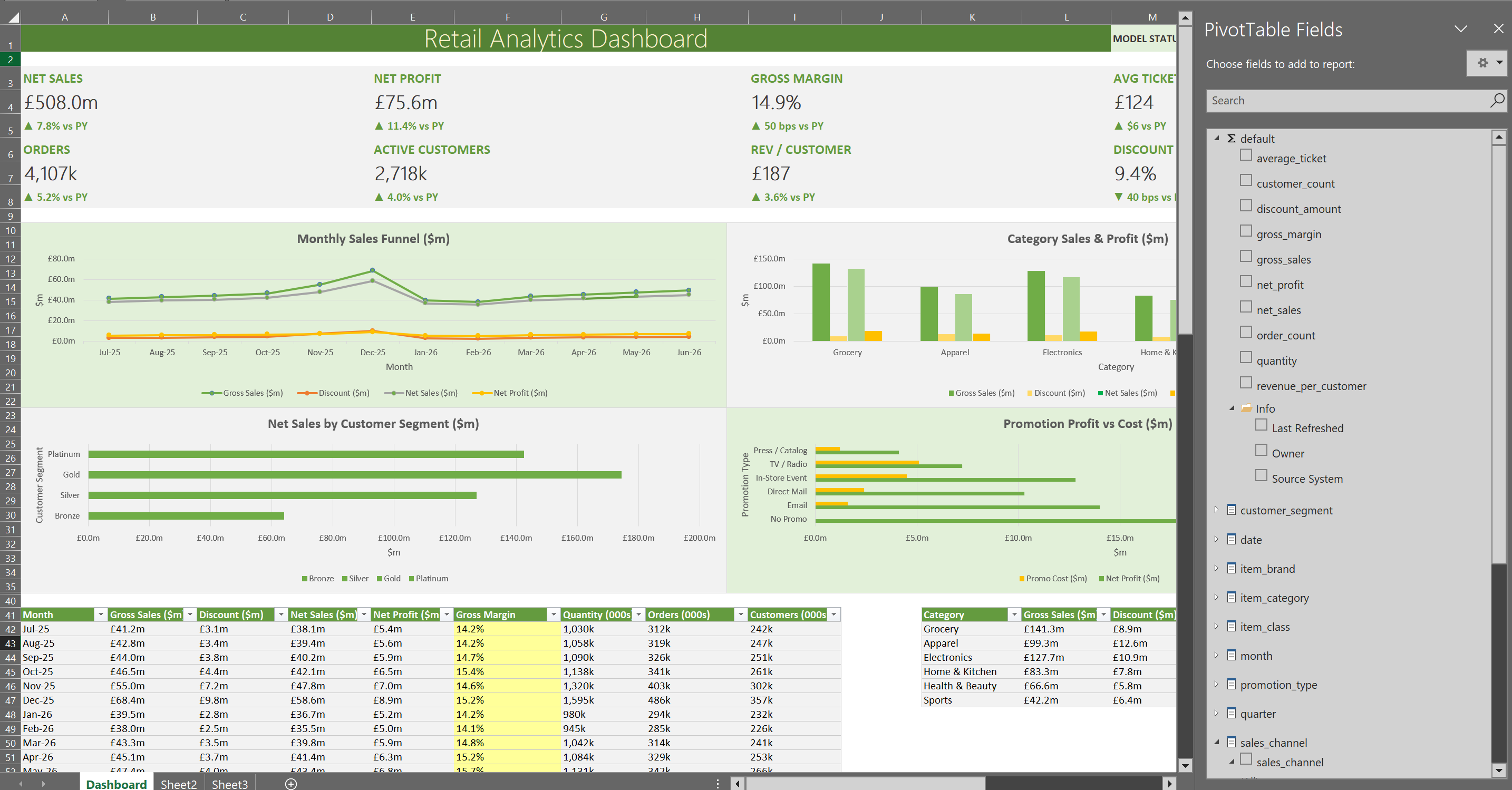Collapse the Info folder
The width and height of the screenshot is (1512, 790).
[x=1232, y=408]
